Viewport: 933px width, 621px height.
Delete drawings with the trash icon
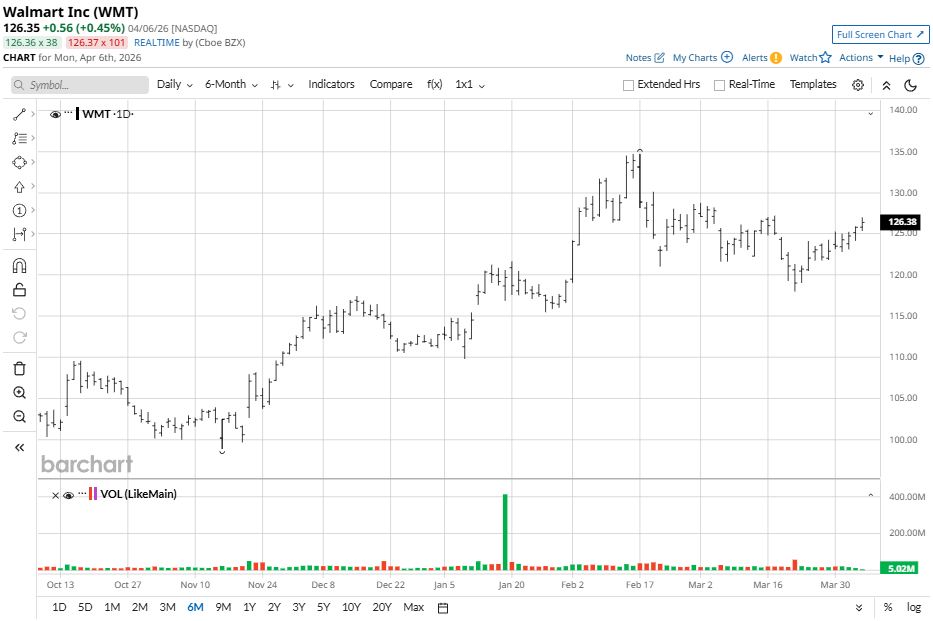coord(19,369)
